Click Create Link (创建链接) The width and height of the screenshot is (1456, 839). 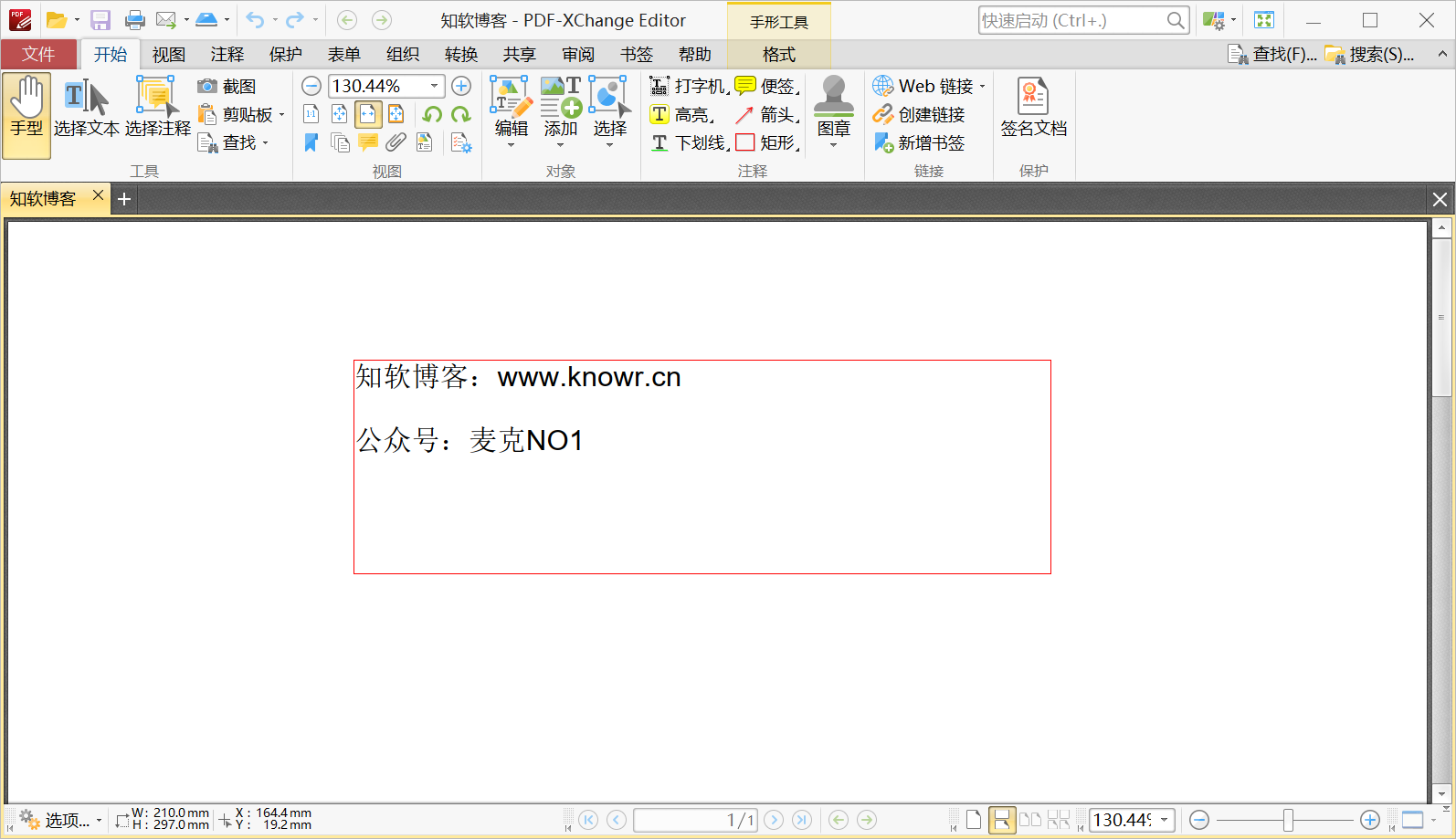919,114
